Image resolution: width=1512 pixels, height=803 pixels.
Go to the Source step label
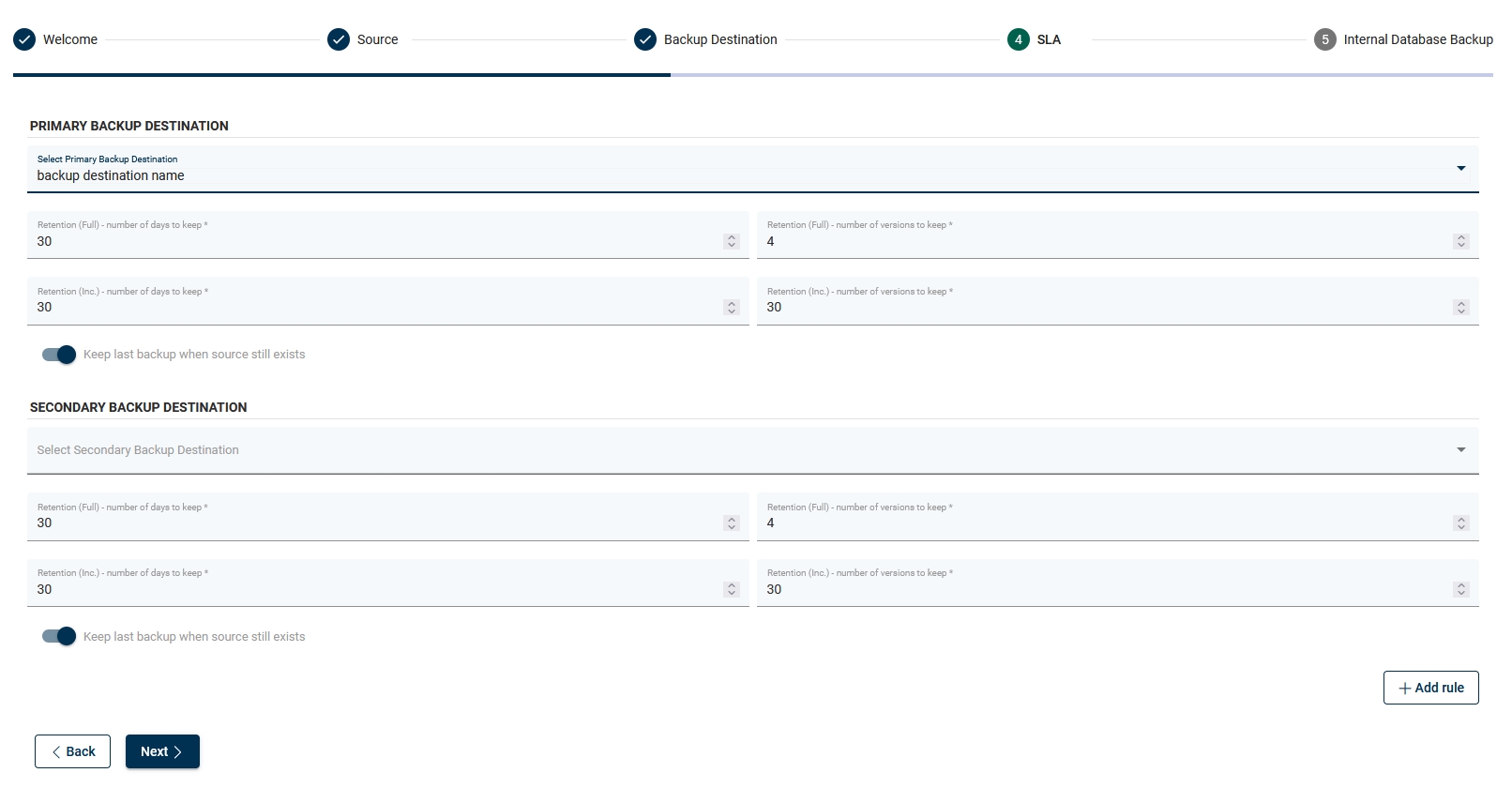point(377,39)
